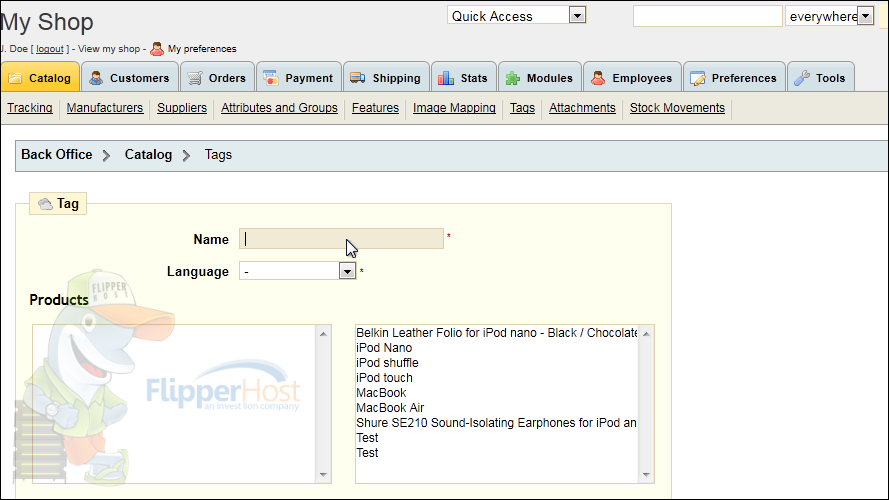Open the Stock Movements link
Screen dimensions: 889x500
point(678,108)
